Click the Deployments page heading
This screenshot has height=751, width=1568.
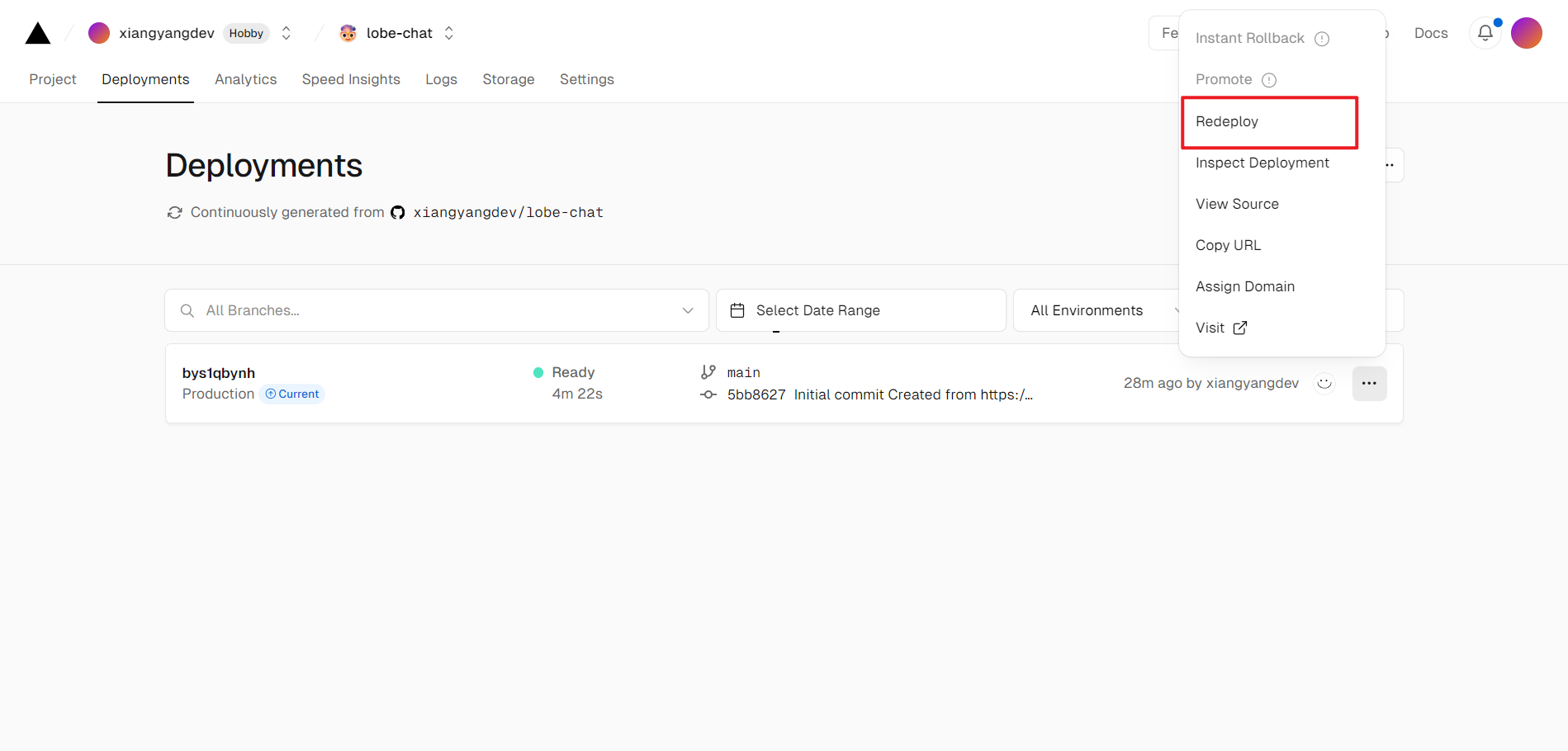pyautogui.click(x=264, y=165)
